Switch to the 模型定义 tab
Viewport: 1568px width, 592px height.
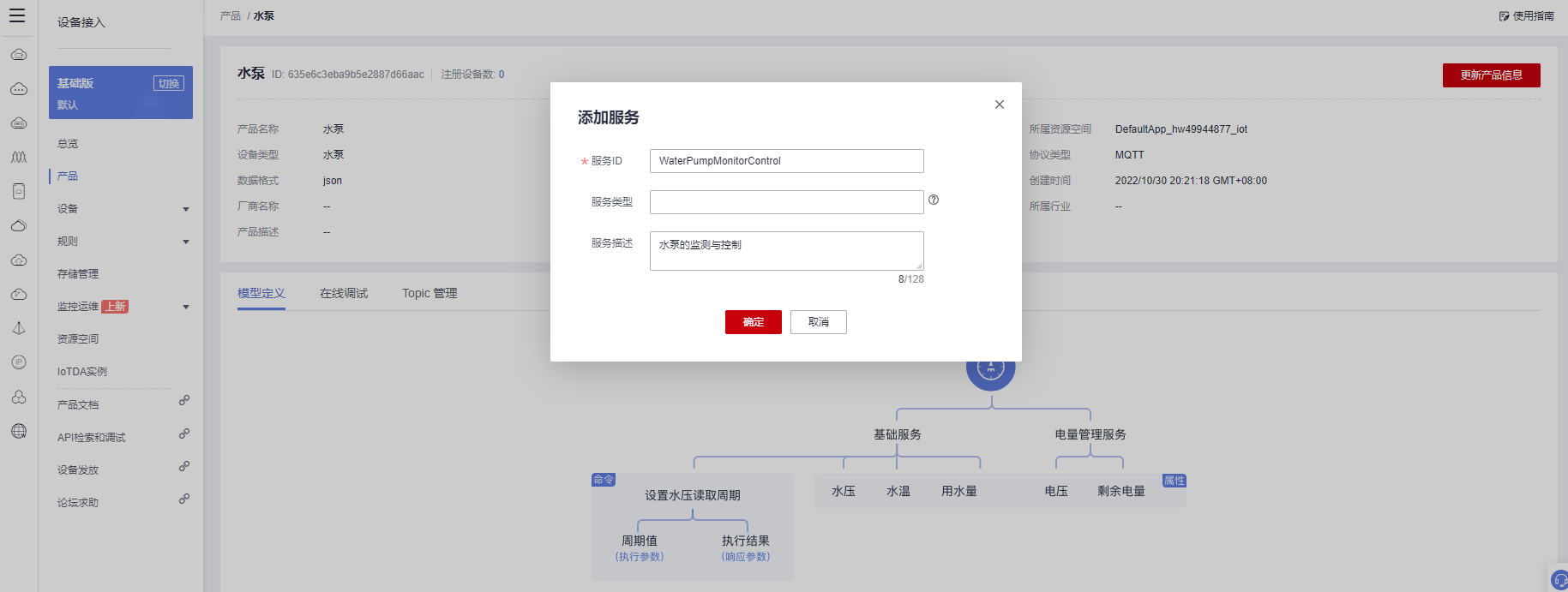261,293
